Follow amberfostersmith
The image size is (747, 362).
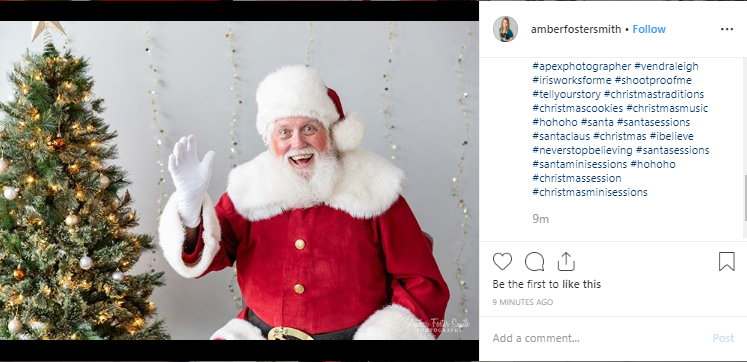coord(649,30)
